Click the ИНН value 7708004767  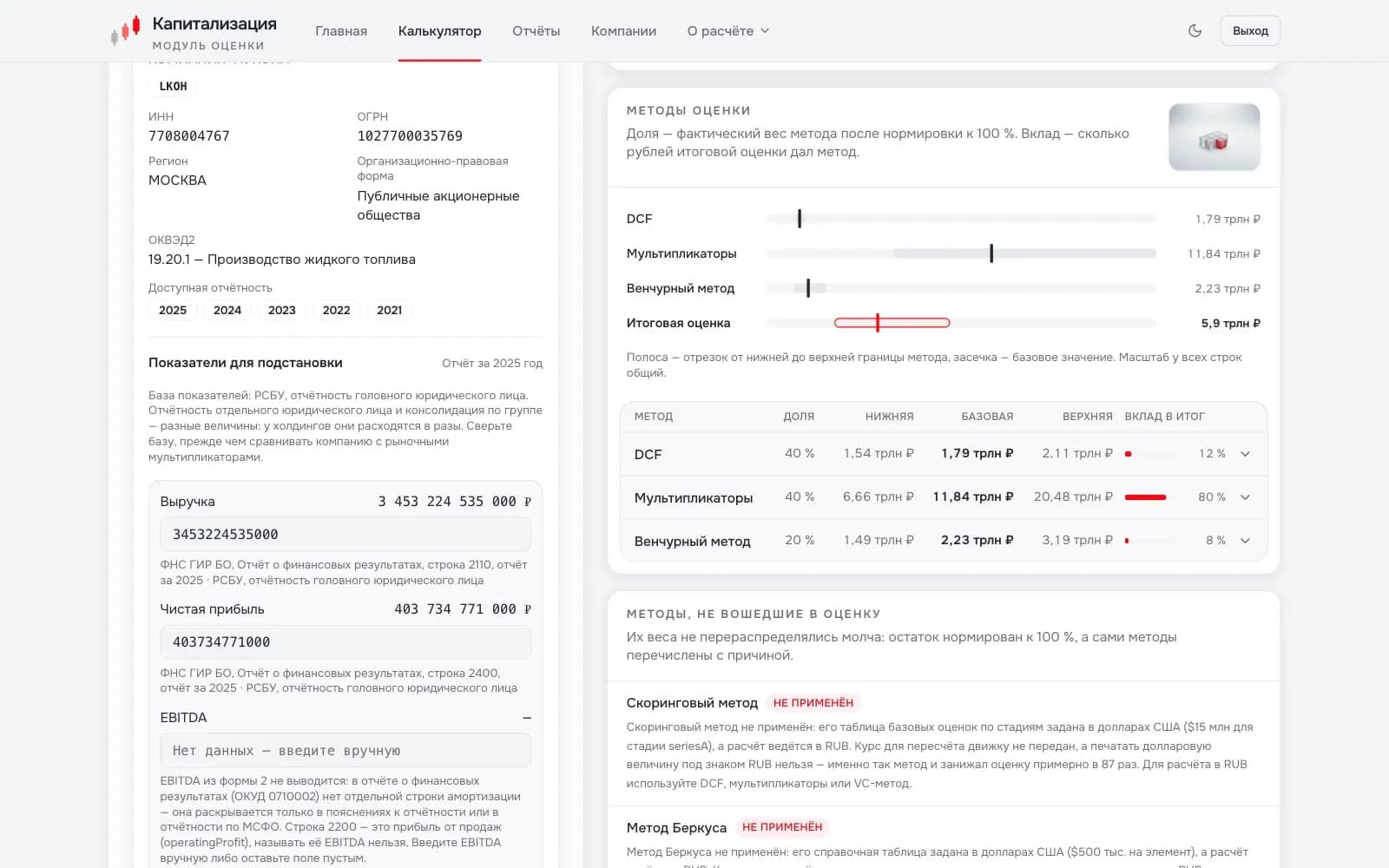[x=189, y=136]
